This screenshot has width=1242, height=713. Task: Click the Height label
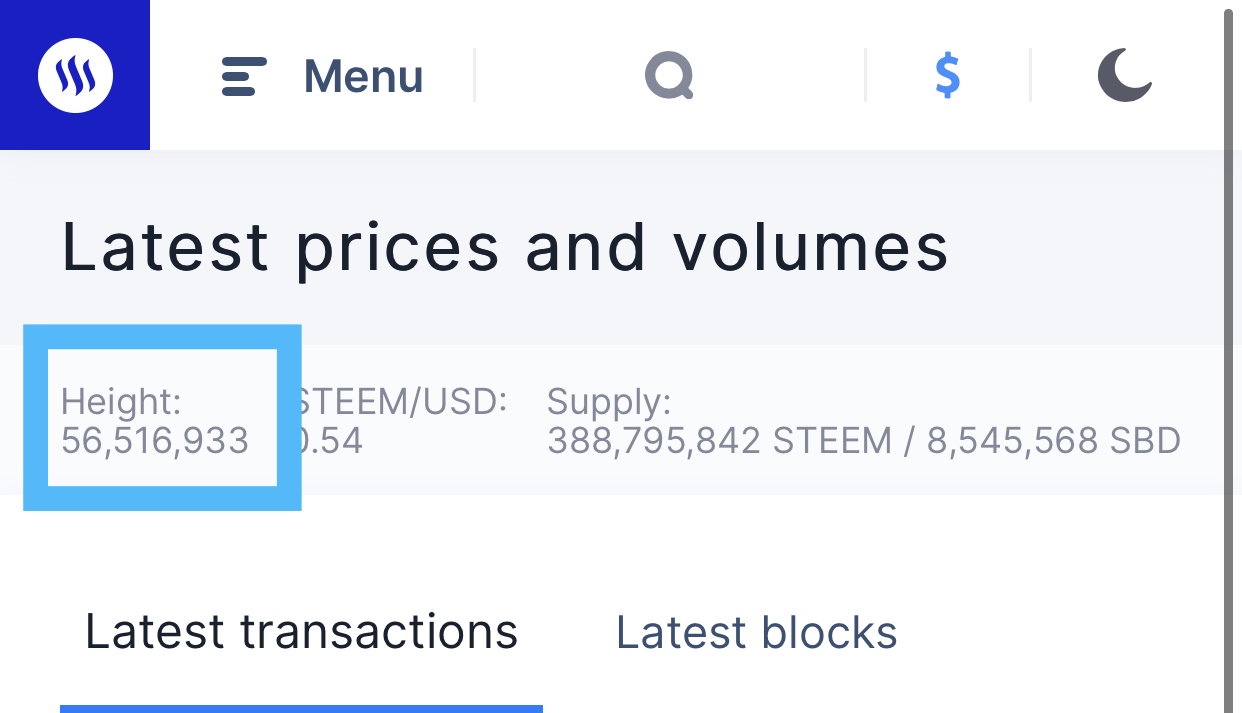pyautogui.click(x=121, y=402)
